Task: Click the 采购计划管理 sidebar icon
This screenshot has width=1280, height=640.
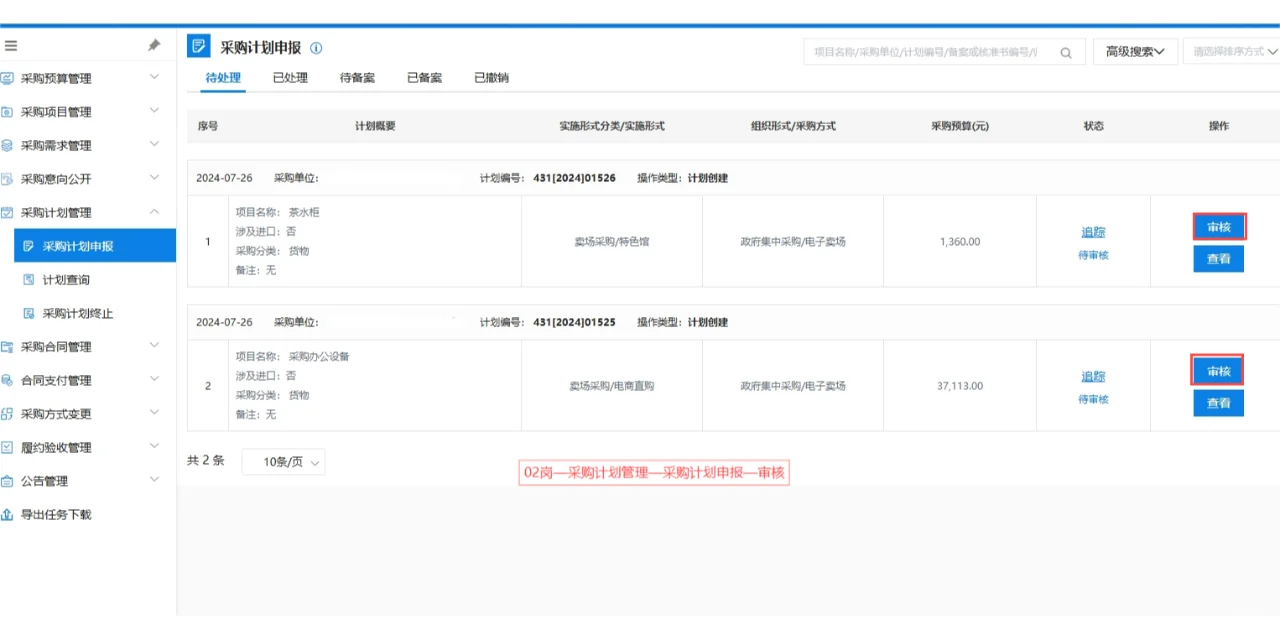Action: (8, 212)
